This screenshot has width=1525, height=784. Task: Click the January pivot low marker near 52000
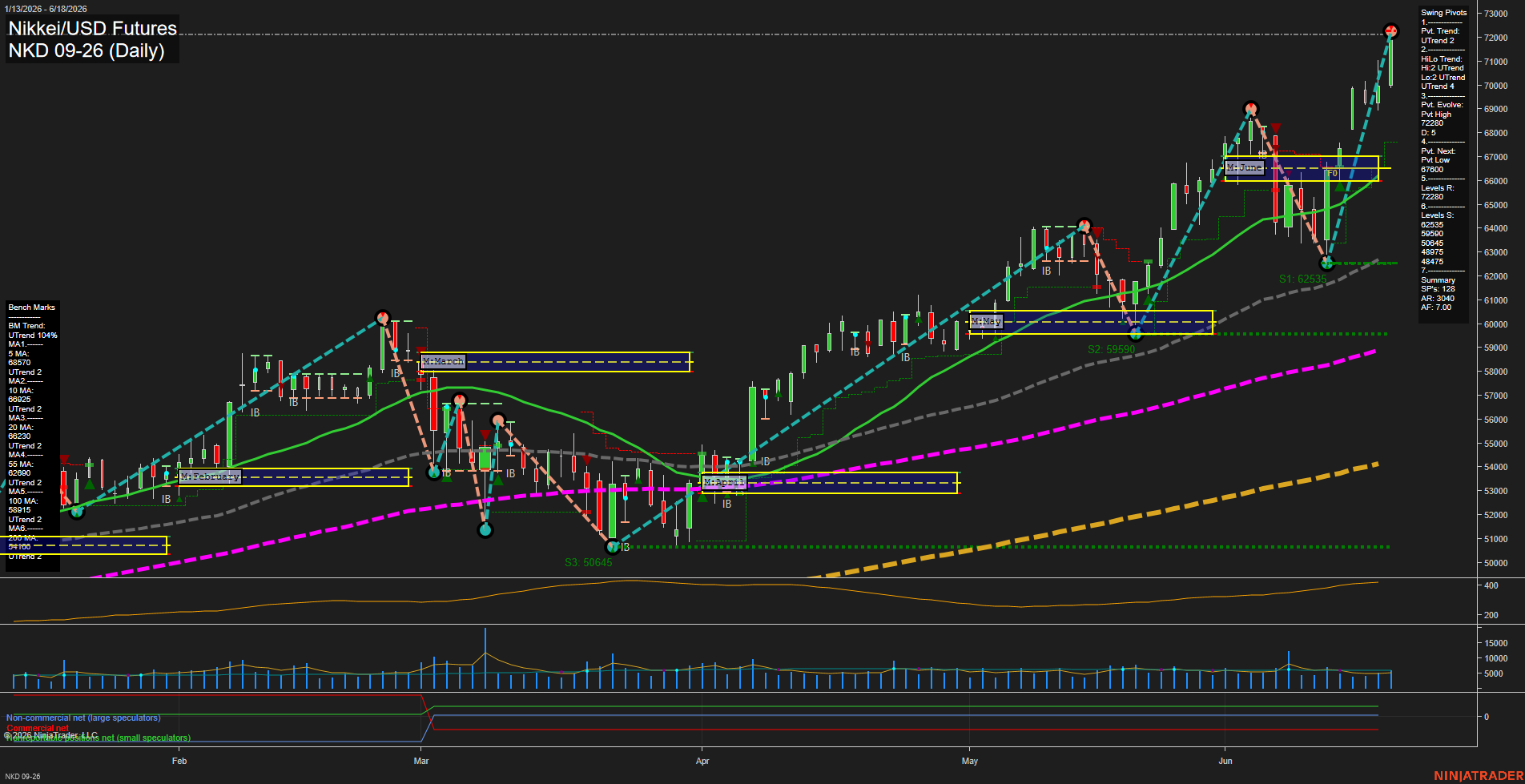[77, 512]
